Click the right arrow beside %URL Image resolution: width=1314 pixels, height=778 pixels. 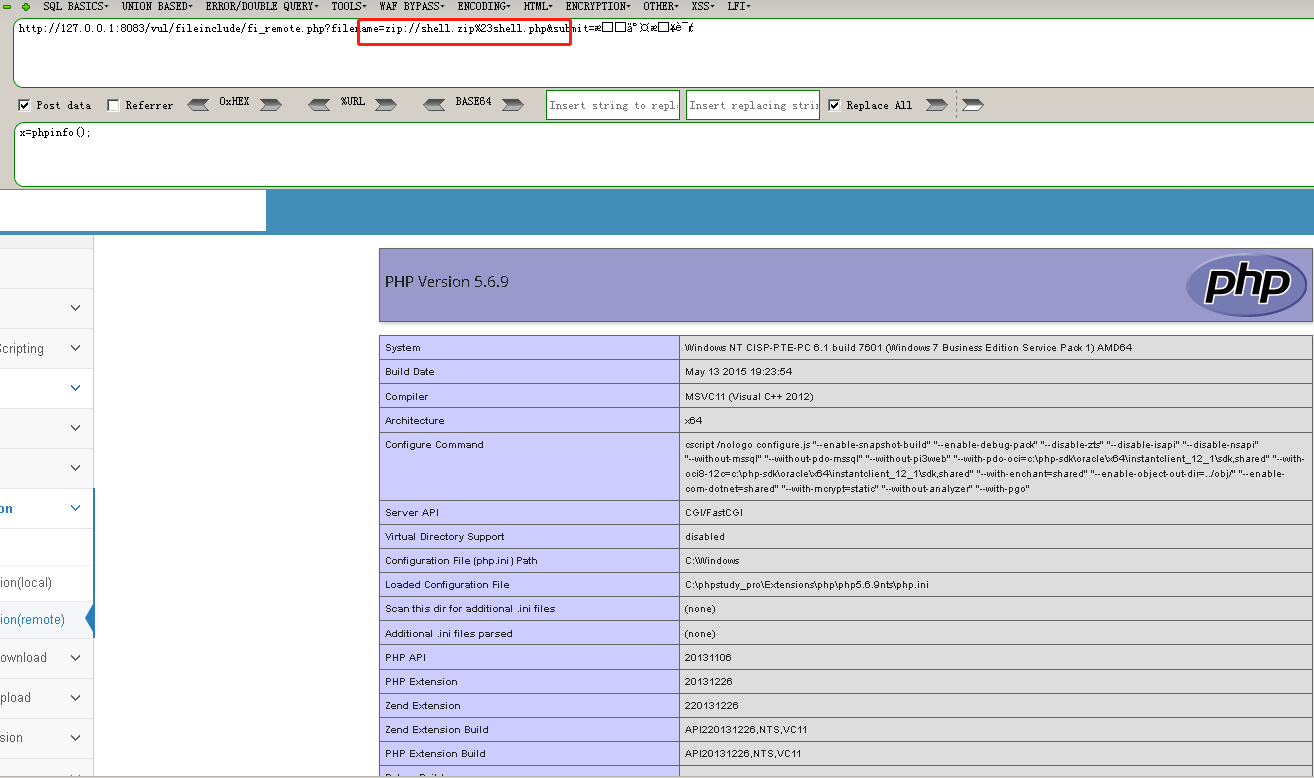tap(385, 104)
